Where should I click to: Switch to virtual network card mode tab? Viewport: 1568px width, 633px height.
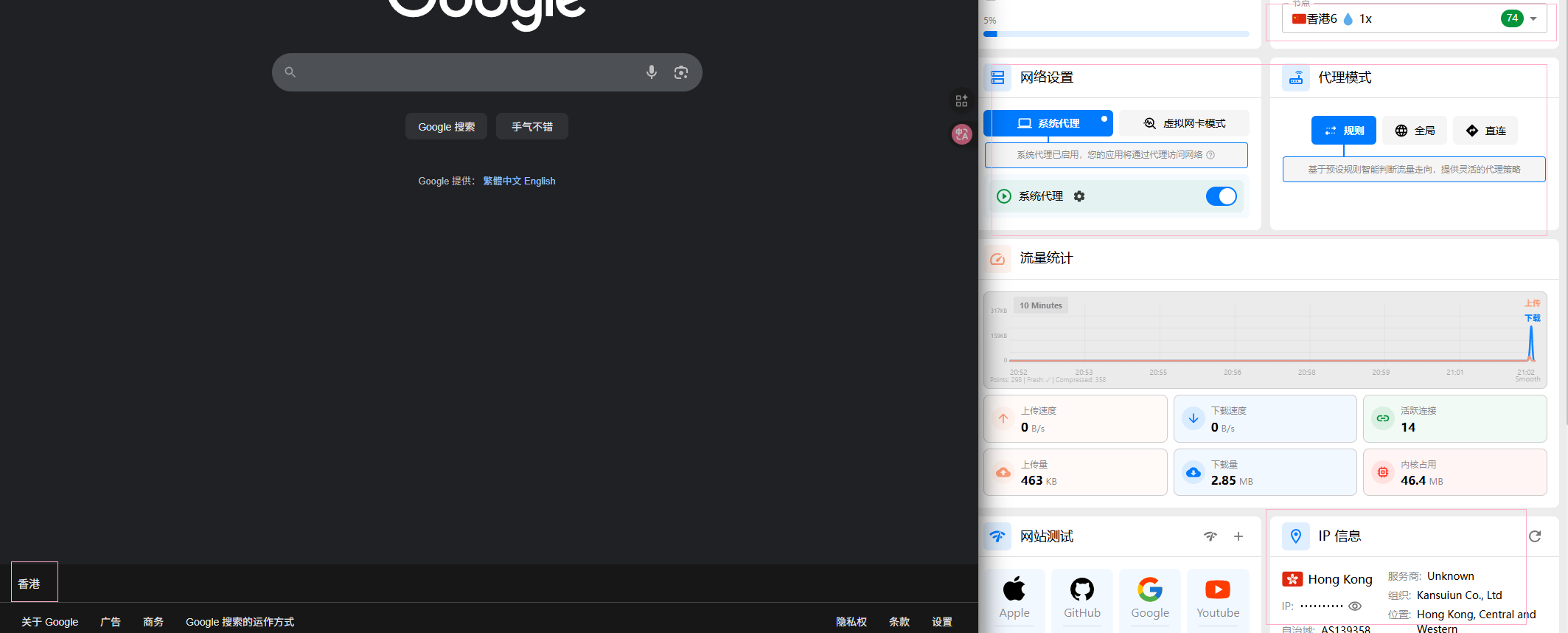(1184, 123)
